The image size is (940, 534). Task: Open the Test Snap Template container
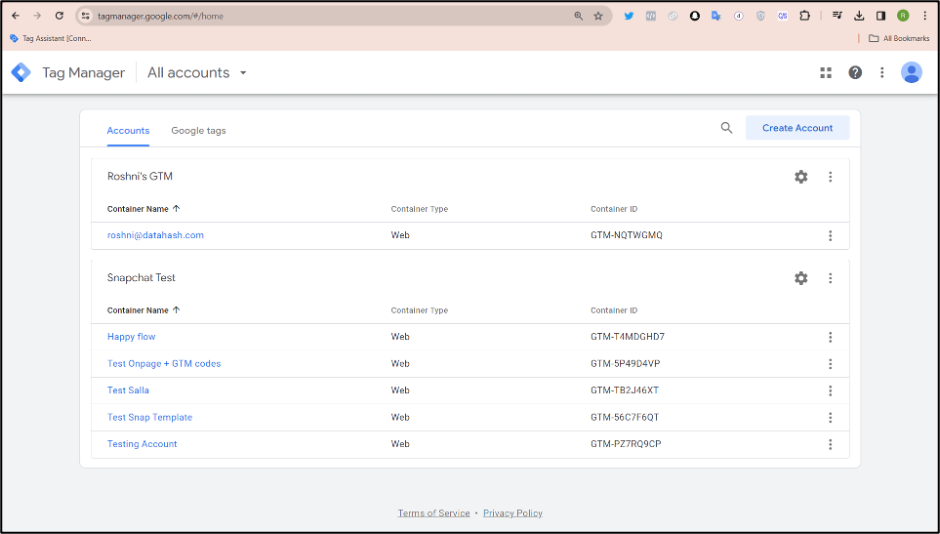[x=150, y=417]
